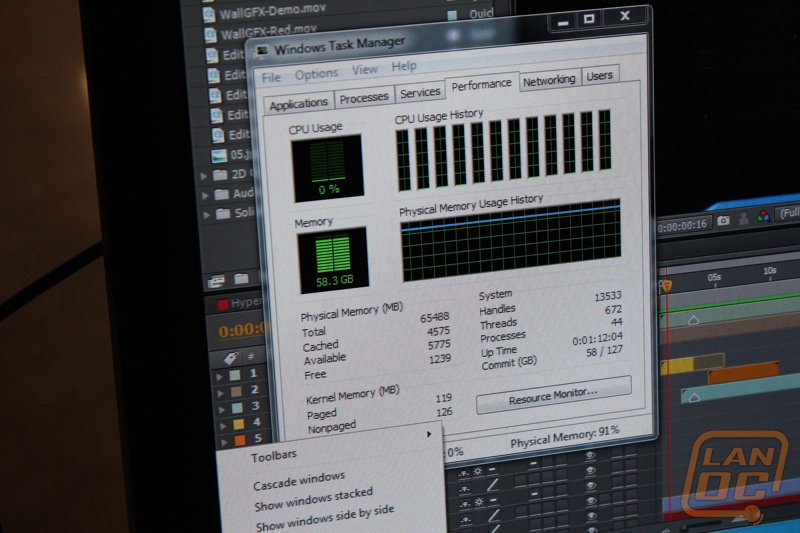Click the label tag column icon in timeline
The width and height of the screenshot is (800, 533).
(231, 358)
